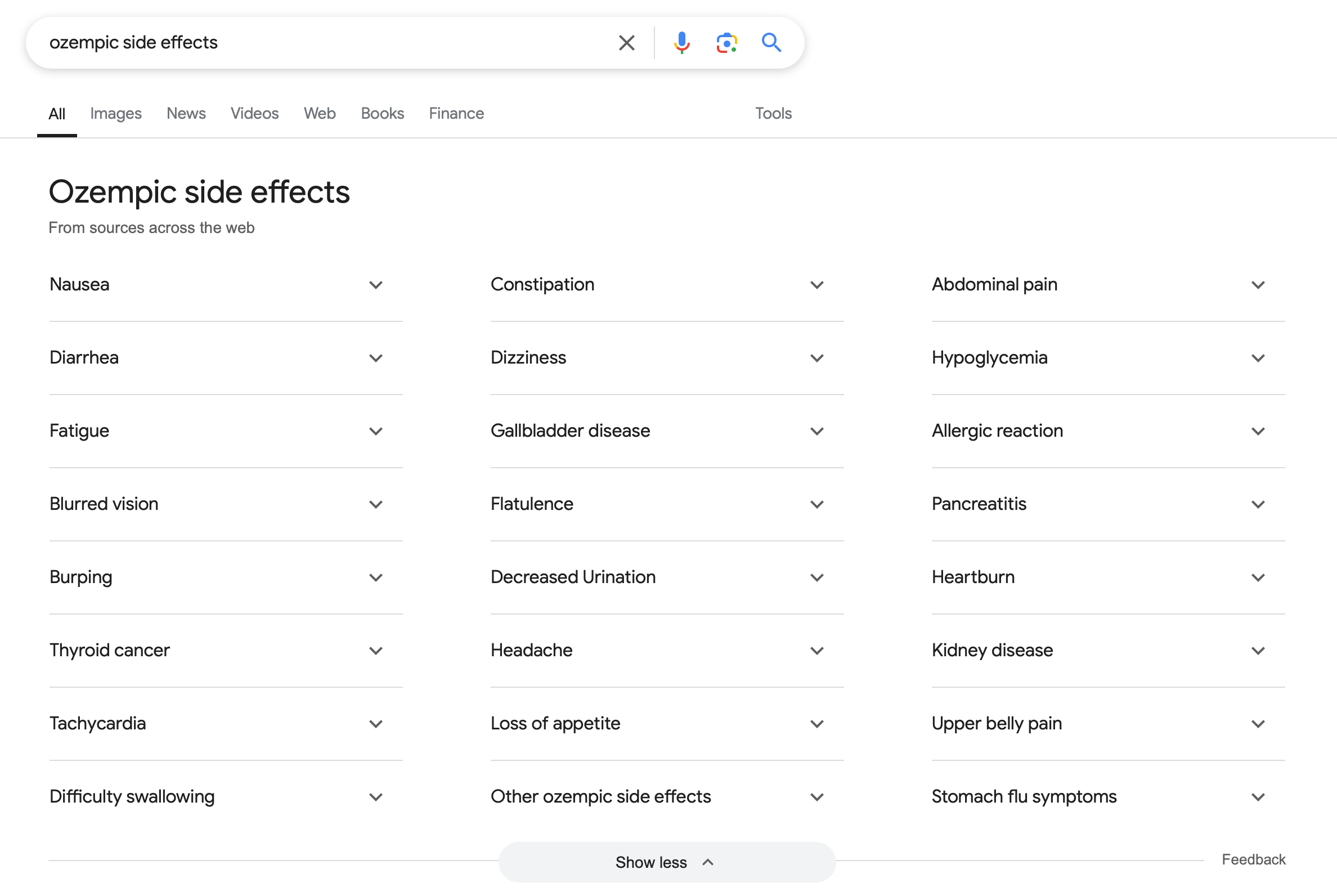The image size is (1337, 896).
Task: Expand the Gallbladder disease chevron
Action: (x=817, y=432)
